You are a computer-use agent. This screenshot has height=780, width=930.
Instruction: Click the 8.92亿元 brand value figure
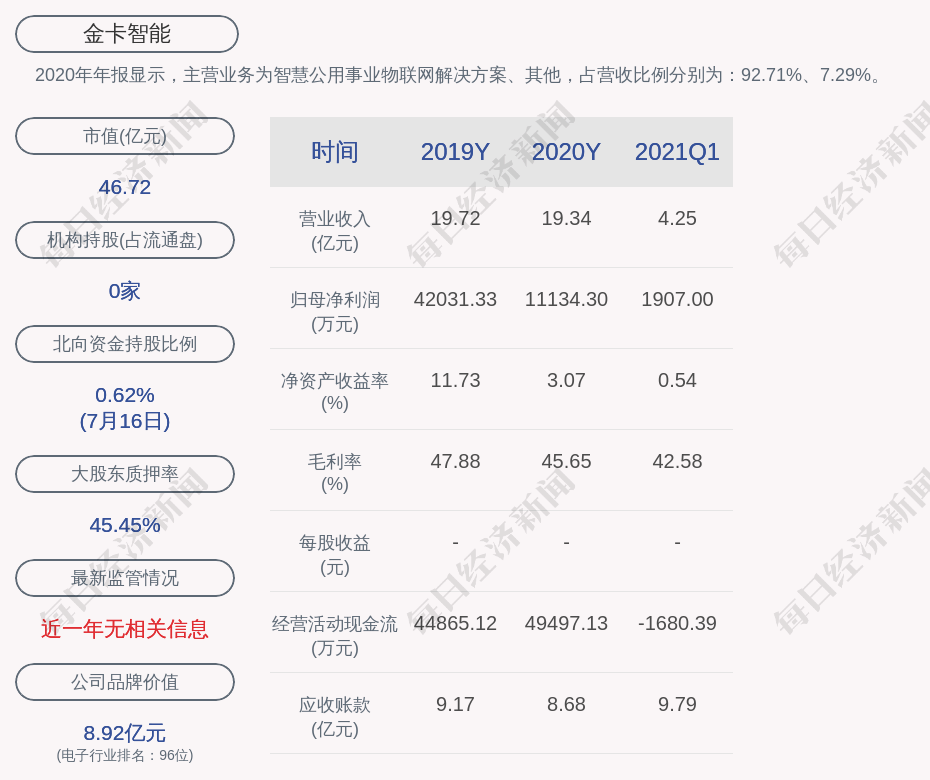pyautogui.click(x=124, y=732)
